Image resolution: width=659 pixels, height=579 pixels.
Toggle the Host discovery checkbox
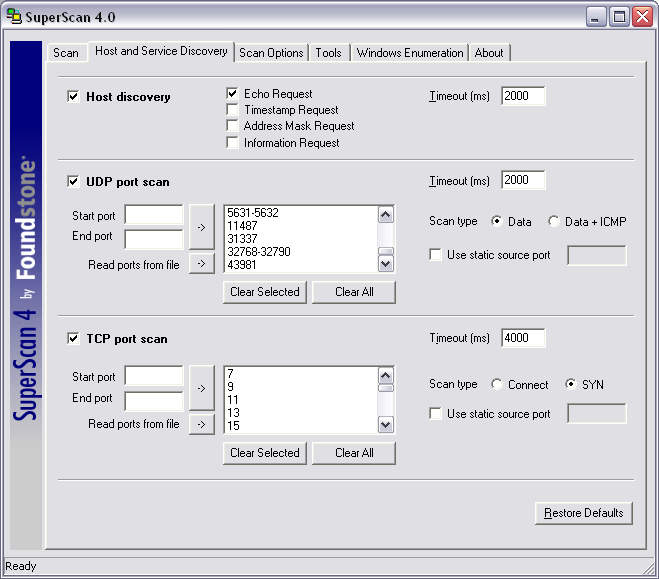(x=73, y=97)
